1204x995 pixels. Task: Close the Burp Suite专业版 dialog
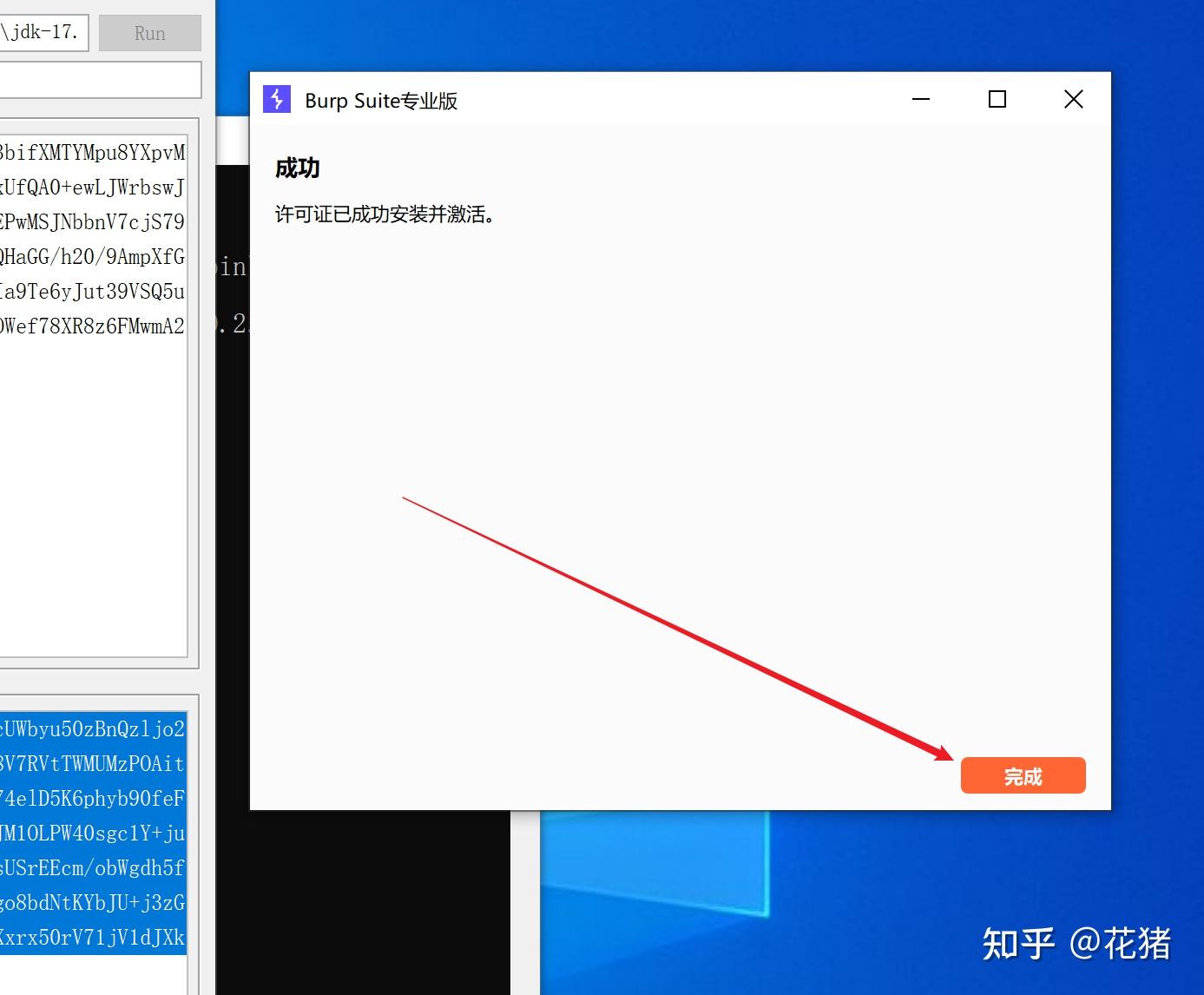pyautogui.click(x=1074, y=100)
